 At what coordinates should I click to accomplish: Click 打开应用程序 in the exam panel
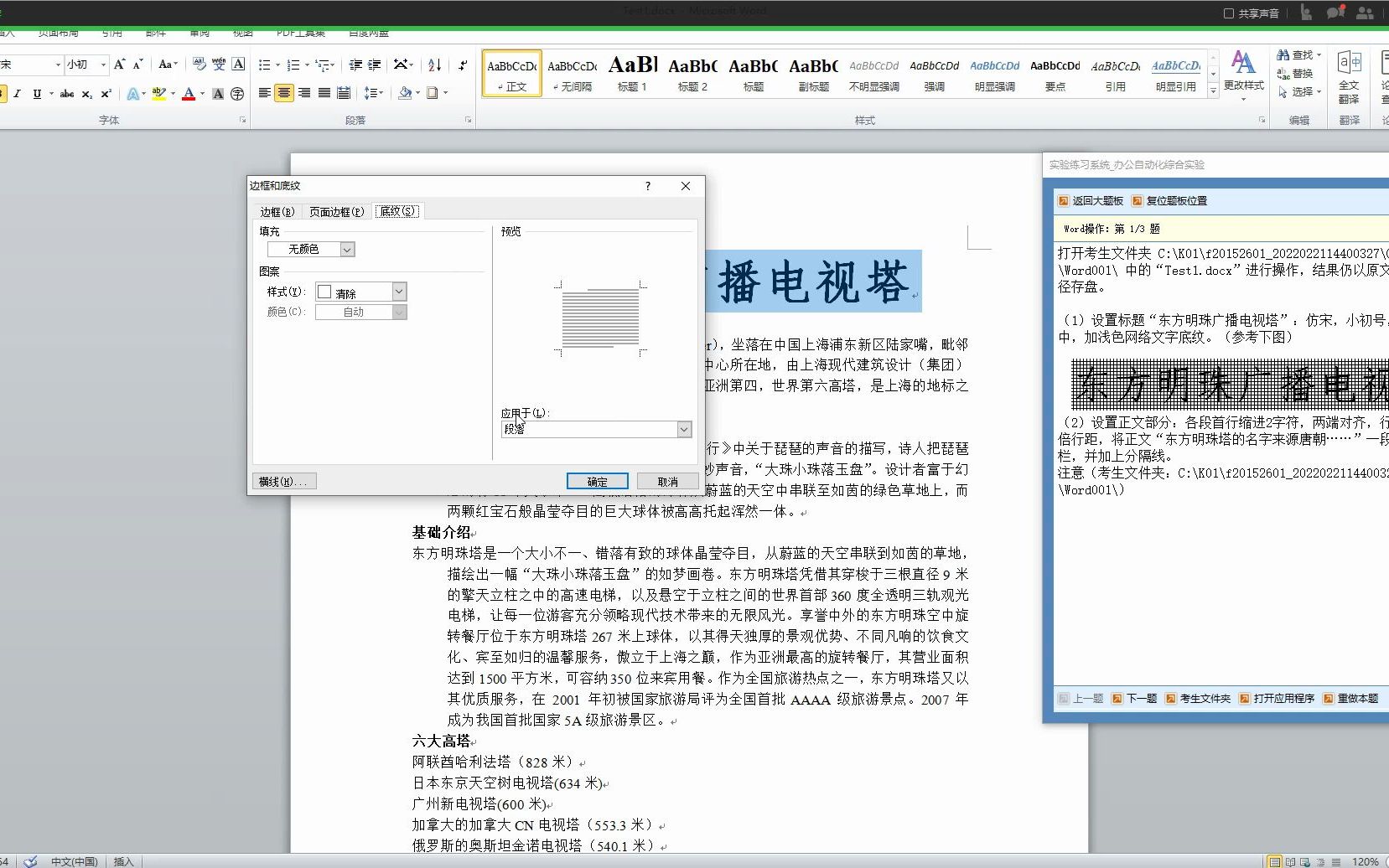coord(1277,698)
